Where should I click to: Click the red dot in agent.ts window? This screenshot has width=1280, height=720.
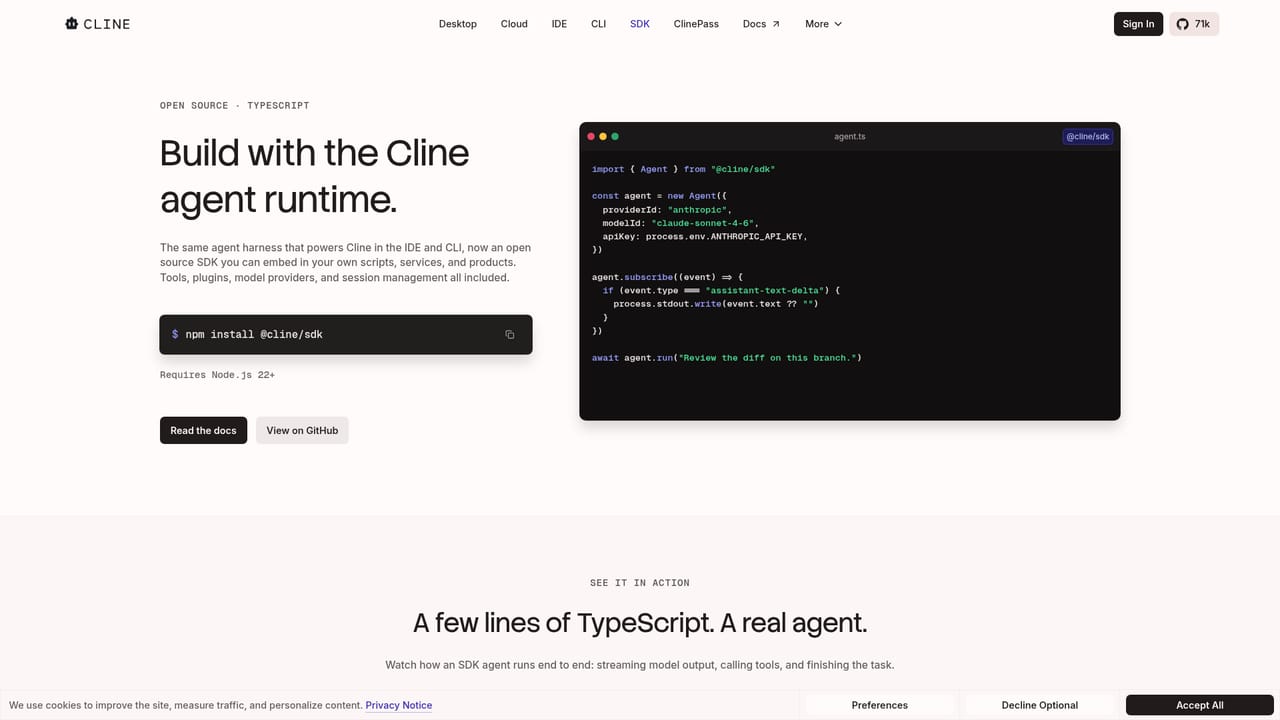pyautogui.click(x=591, y=136)
